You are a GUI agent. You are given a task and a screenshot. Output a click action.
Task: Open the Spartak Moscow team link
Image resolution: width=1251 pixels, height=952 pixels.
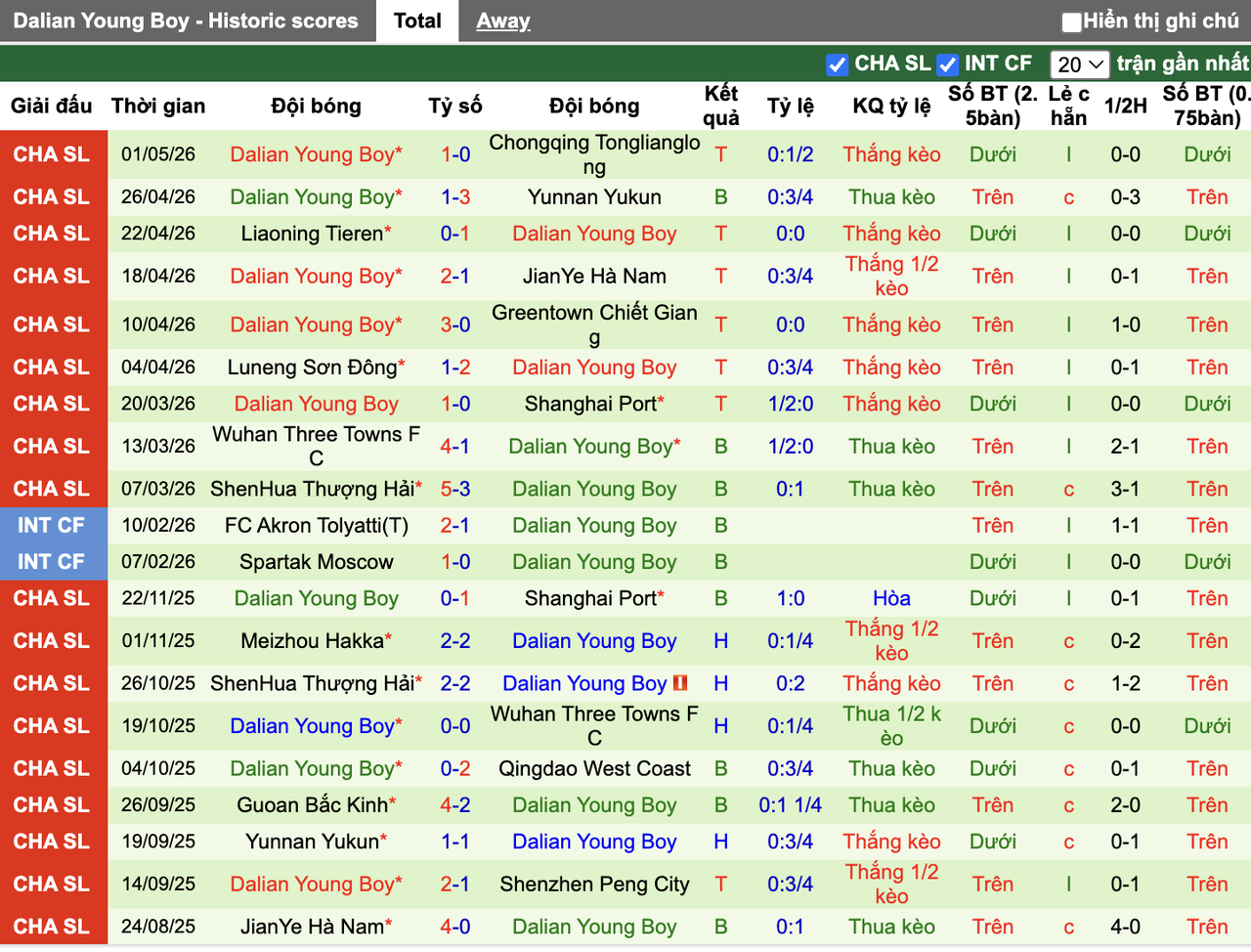pos(317,562)
